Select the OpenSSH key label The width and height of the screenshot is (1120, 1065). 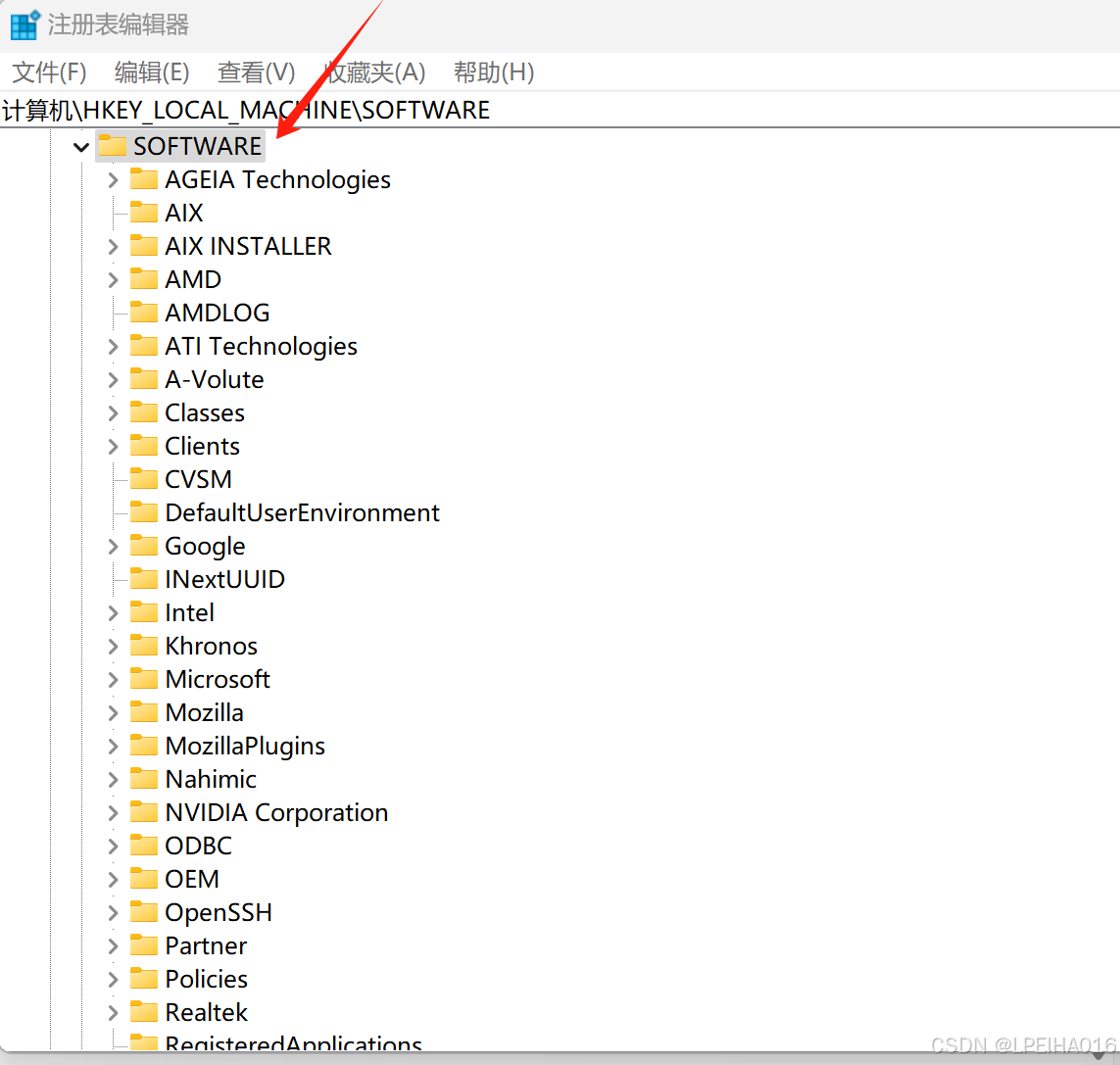coord(219,913)
